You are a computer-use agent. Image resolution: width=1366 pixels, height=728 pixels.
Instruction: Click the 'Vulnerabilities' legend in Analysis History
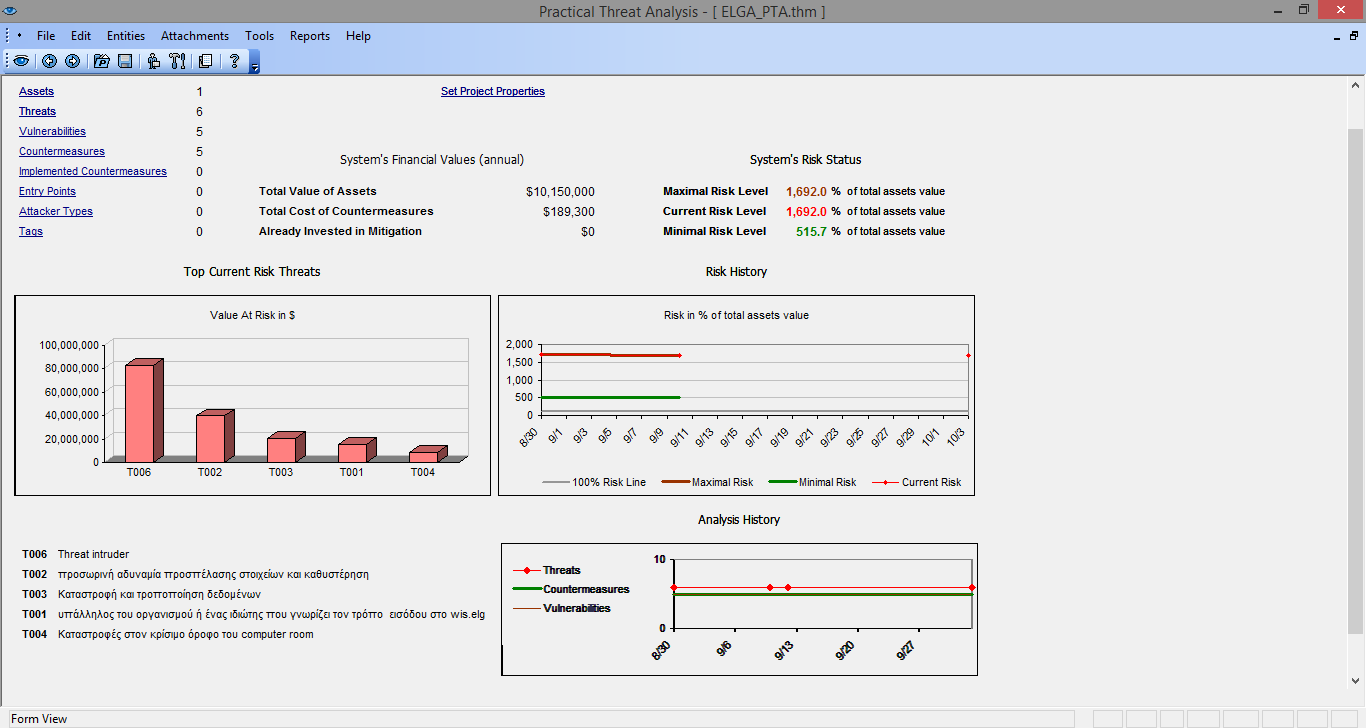(x=561, y=608)
